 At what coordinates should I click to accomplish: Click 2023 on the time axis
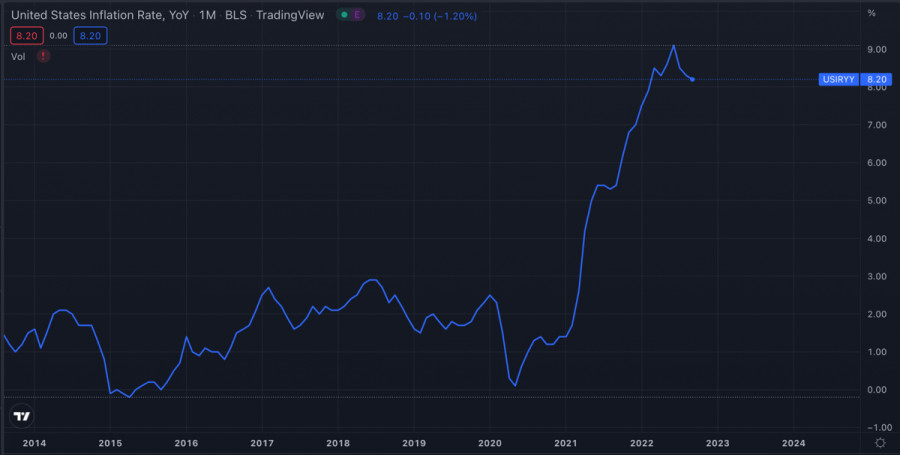click(717, 442)
